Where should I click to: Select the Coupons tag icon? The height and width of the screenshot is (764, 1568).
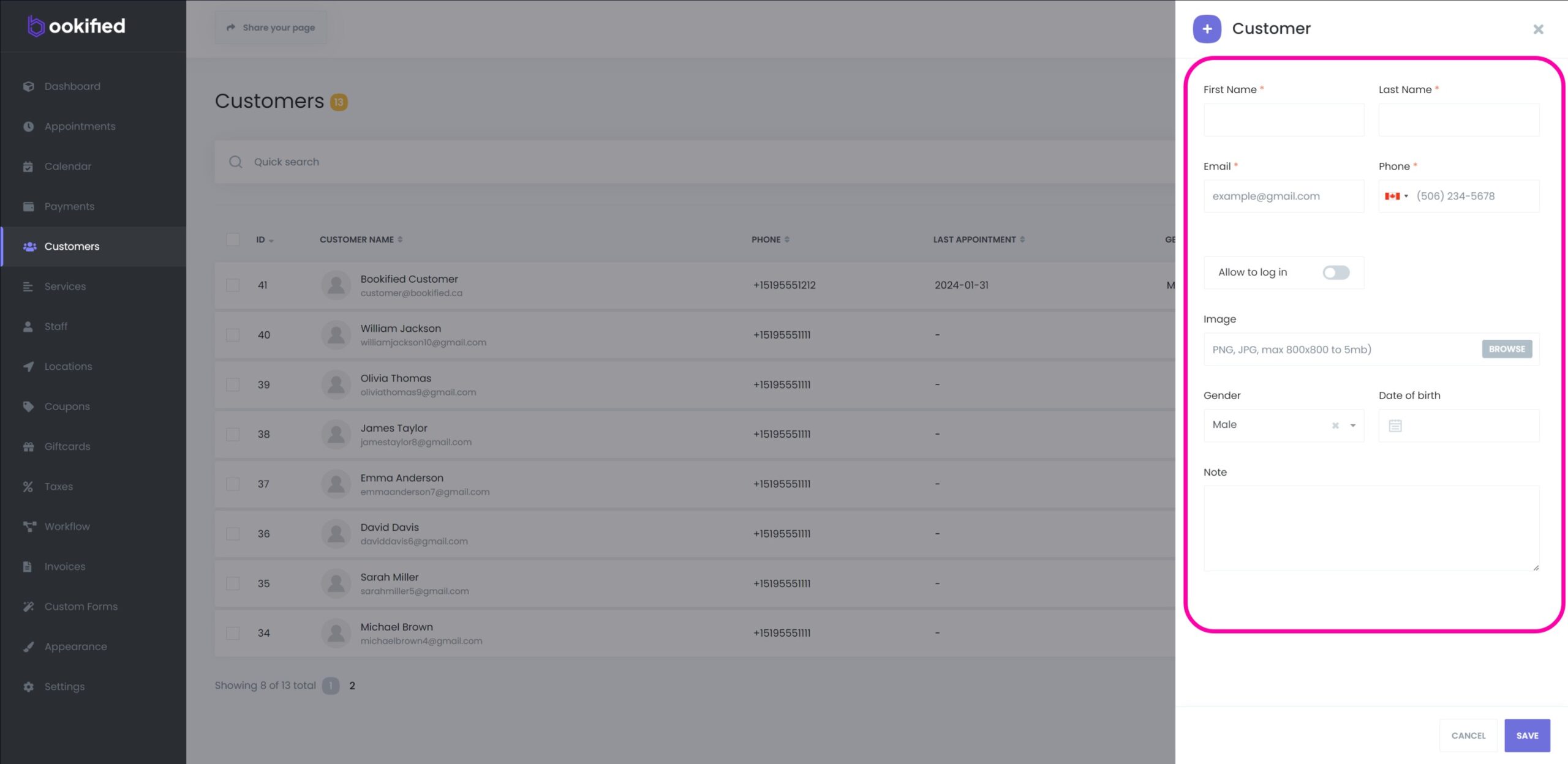point(28,406)
